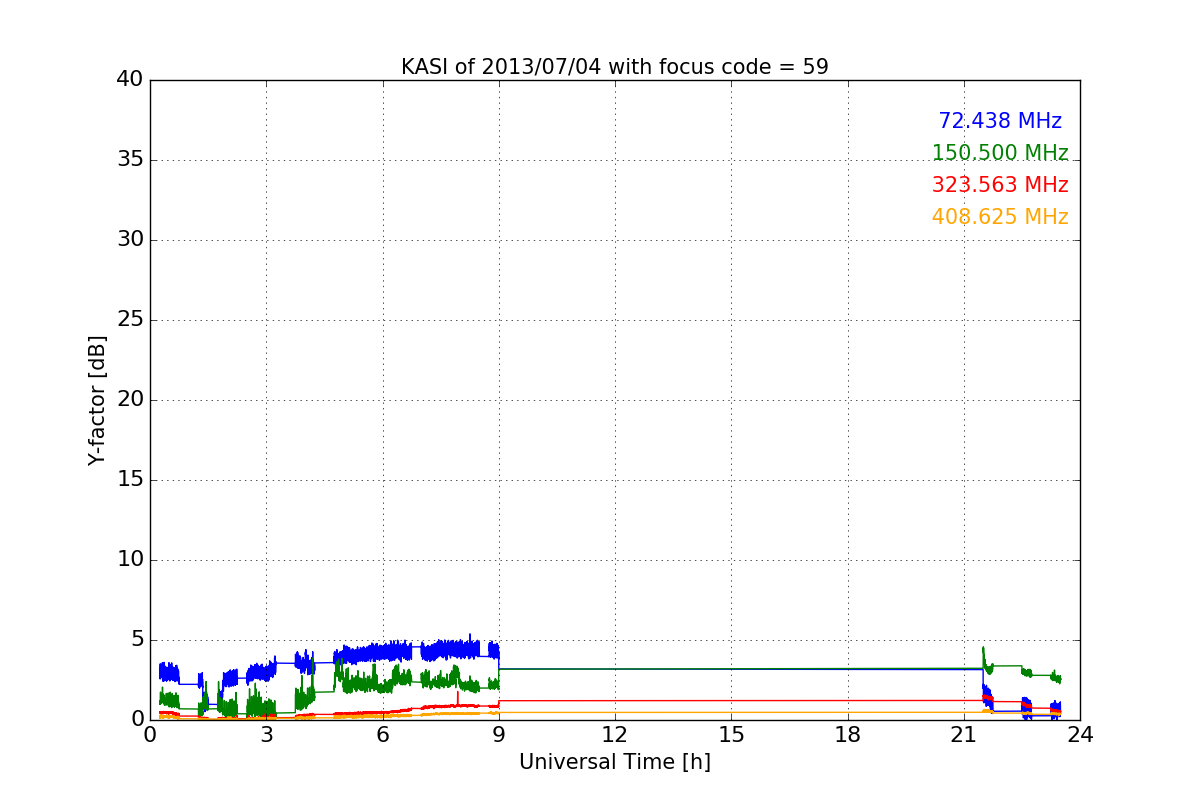The image size is (1200, 800).
Task: Click the y-axis tick label 10
Action: [x=130, y=560]
